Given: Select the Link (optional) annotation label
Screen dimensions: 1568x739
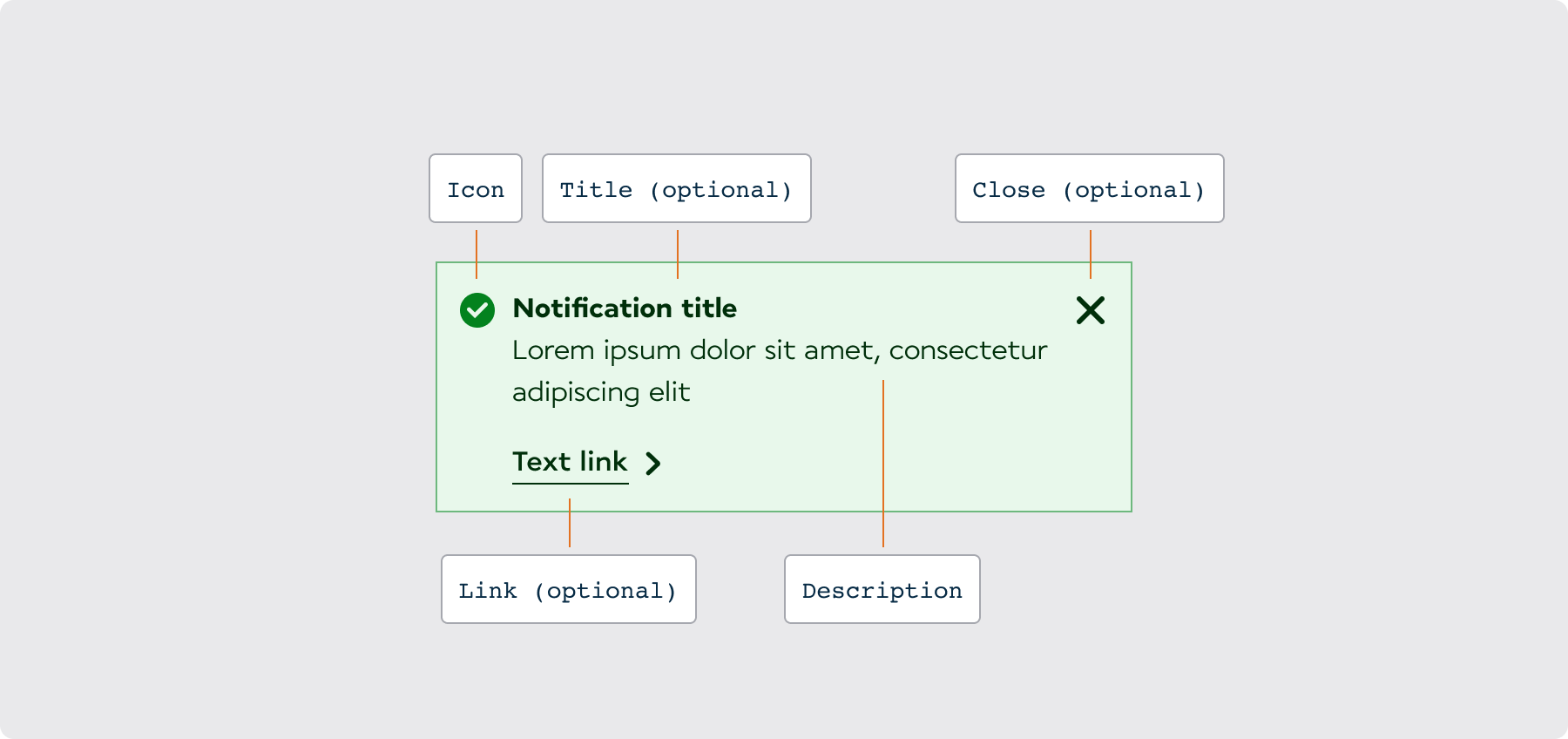Looking at the screenshot, I should click(x=568, y=590).
